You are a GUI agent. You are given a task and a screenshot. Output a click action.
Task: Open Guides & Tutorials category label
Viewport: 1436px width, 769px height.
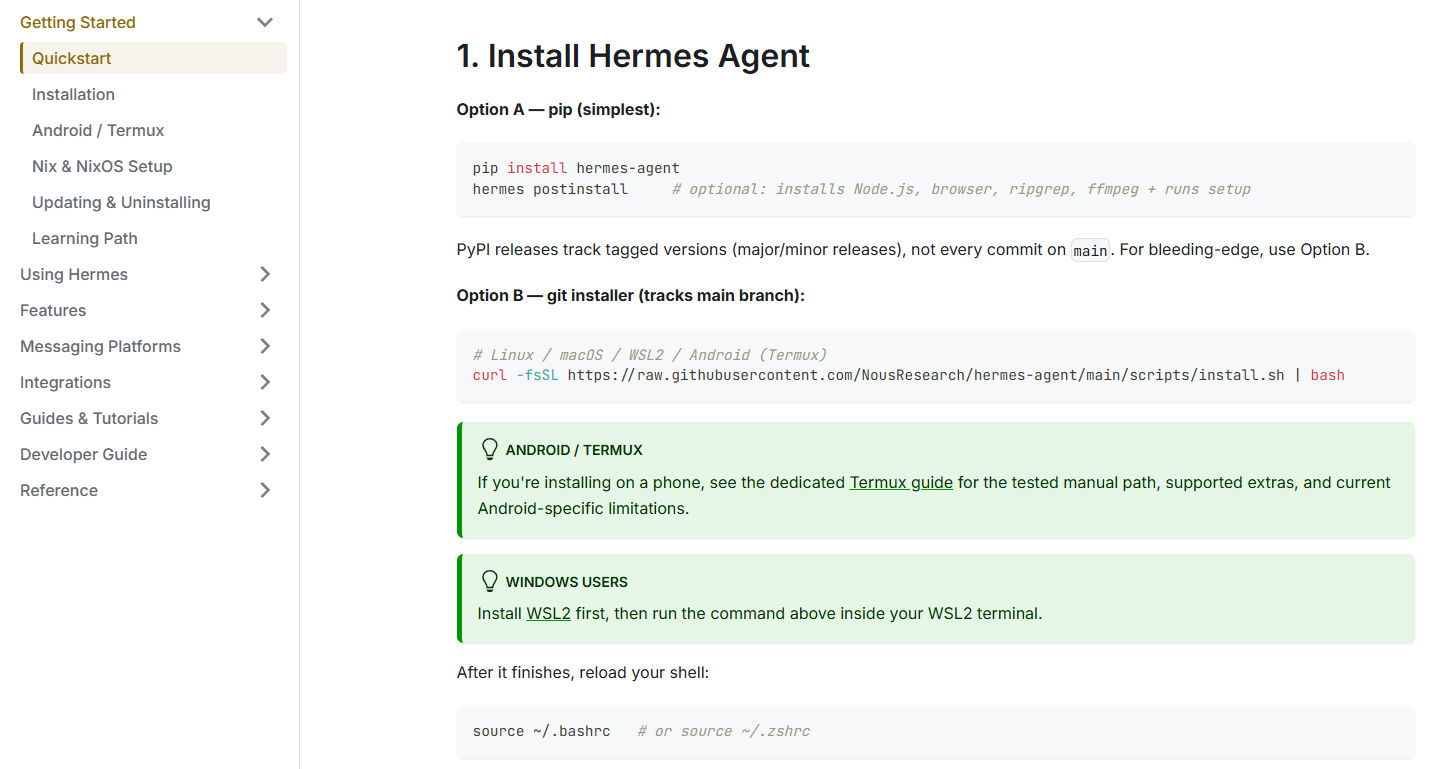pos(89,418)
